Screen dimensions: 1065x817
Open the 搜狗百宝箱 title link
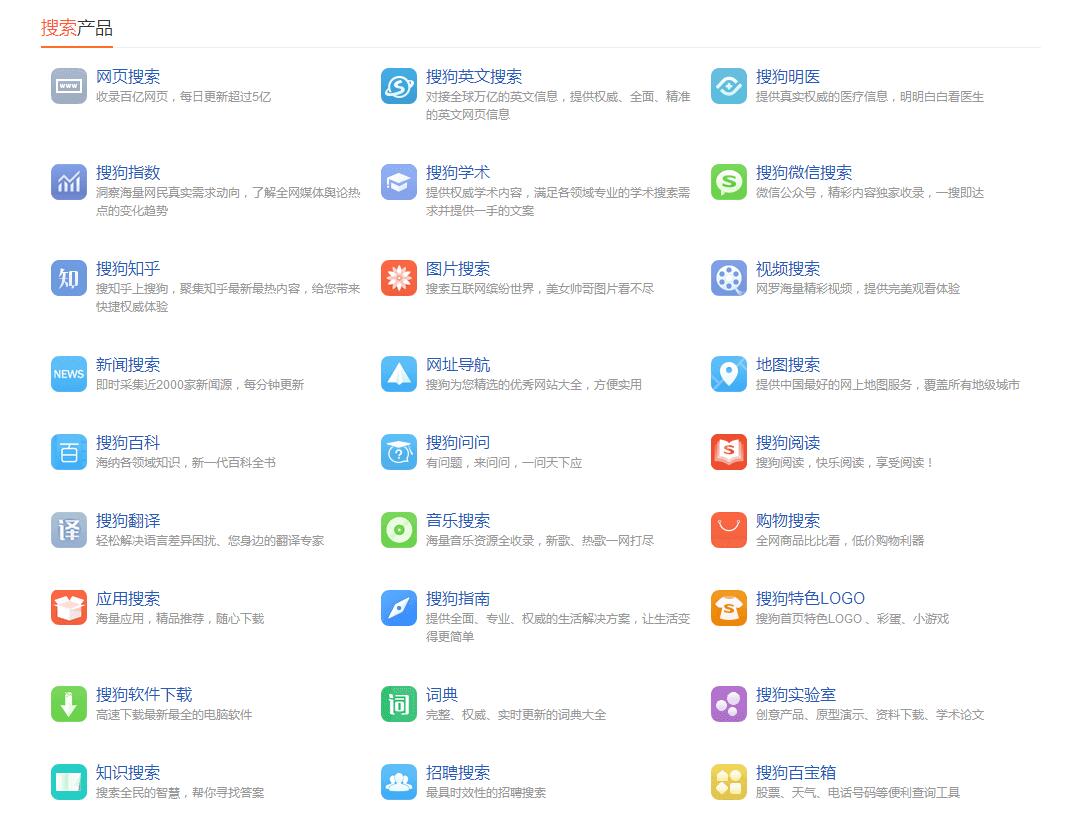796,772
